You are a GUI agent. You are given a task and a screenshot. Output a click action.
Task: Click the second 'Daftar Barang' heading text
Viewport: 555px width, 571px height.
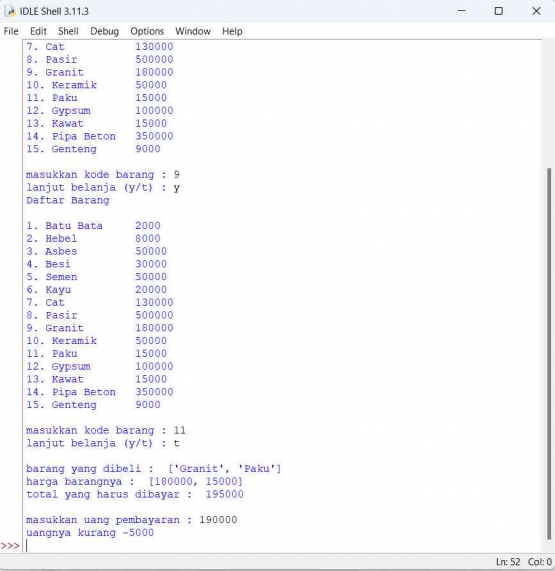pyautogui.click(x=68, y=200)
